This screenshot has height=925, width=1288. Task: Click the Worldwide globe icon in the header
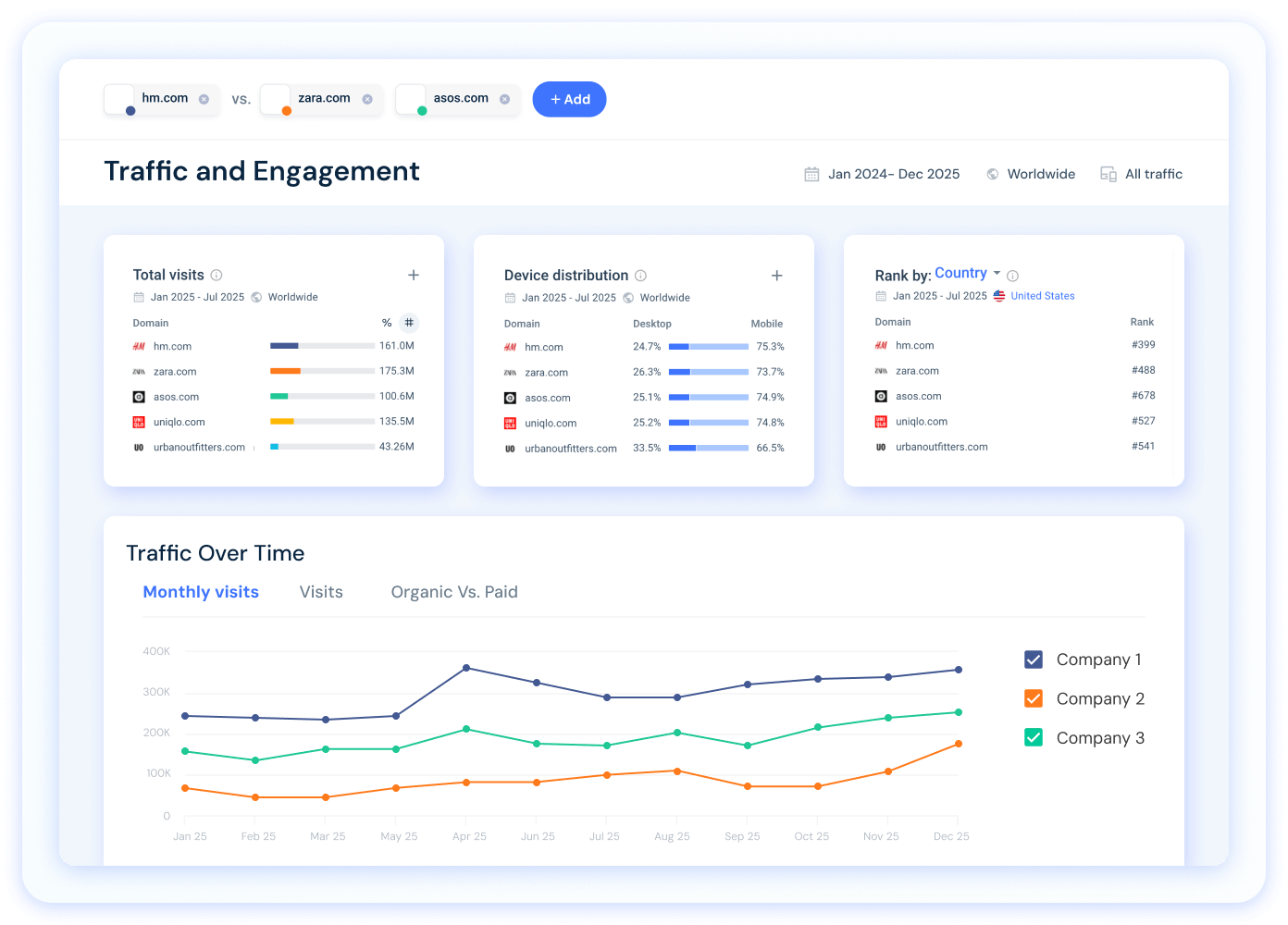[991, 173]
